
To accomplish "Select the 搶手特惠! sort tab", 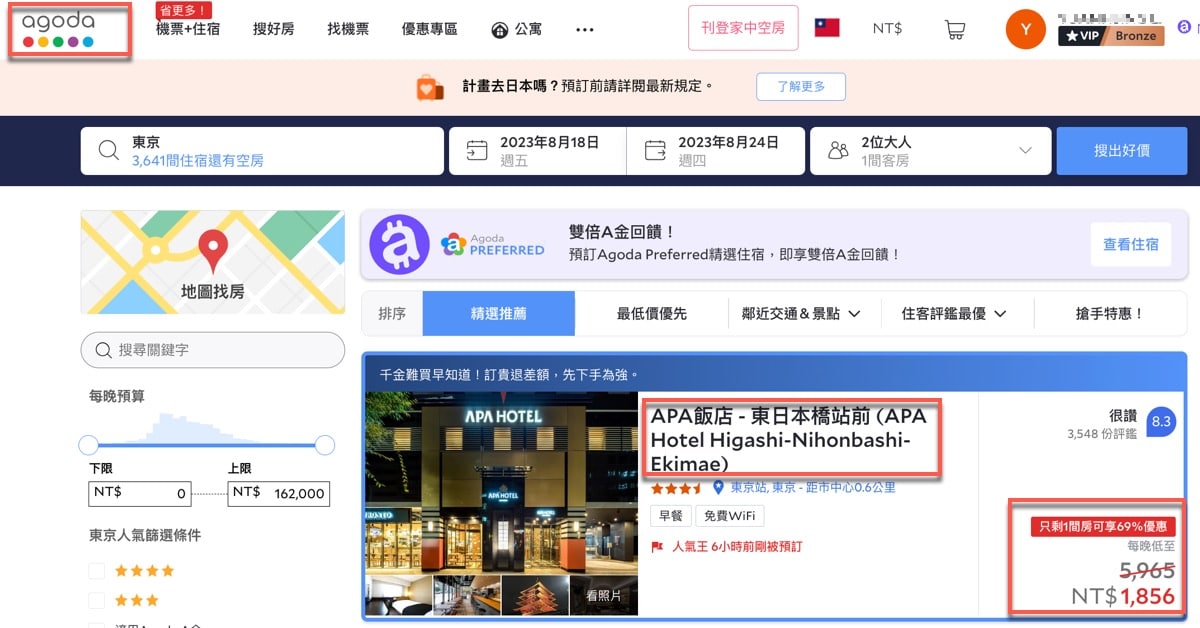I will (1110, 313).
